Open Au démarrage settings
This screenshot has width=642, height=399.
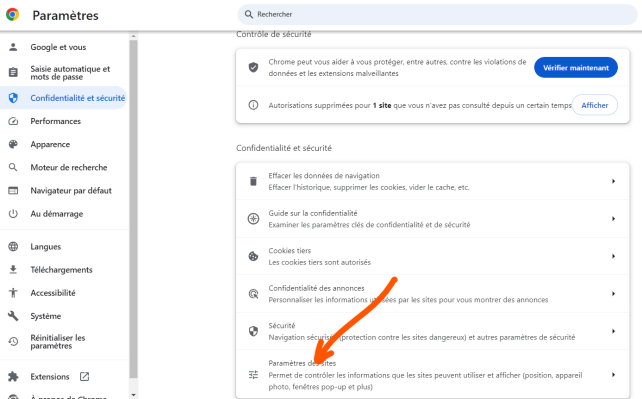pyautogui.click(x=57, y=214)
